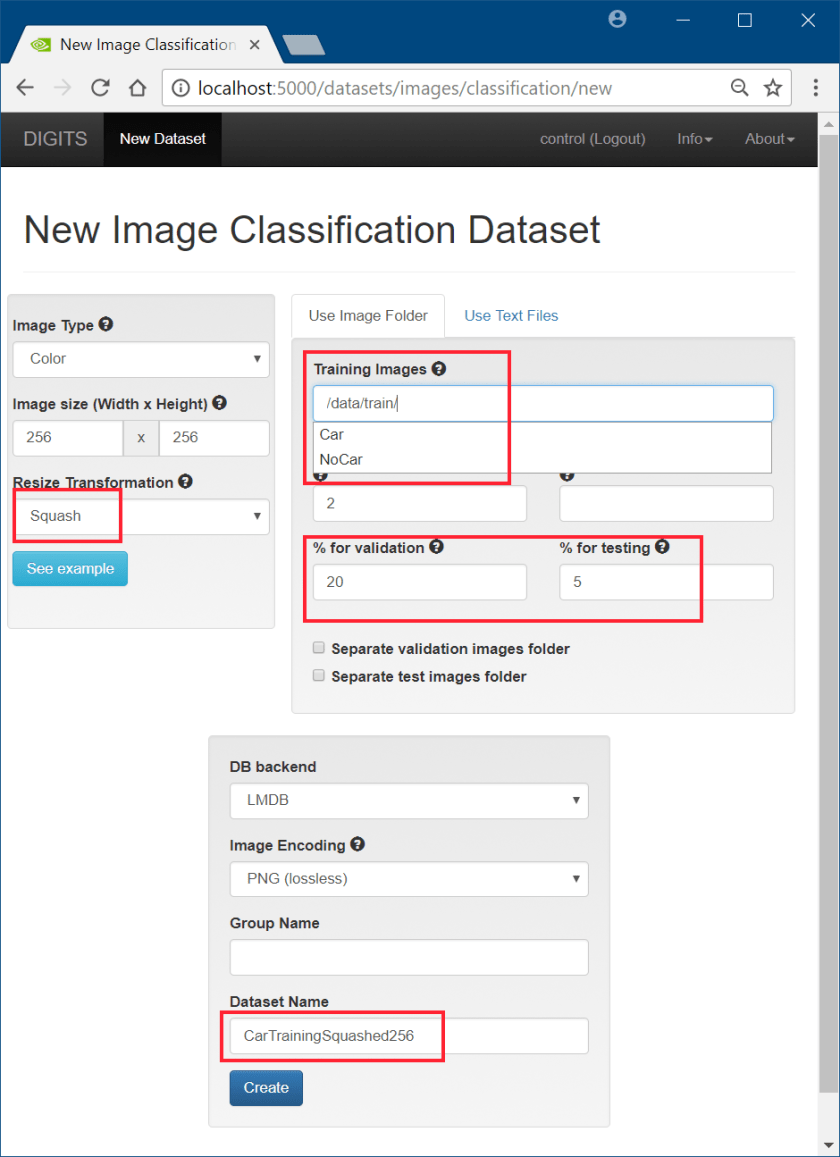
Task: Click help icon next to Resize Transformation
Action: pos(185,481)
